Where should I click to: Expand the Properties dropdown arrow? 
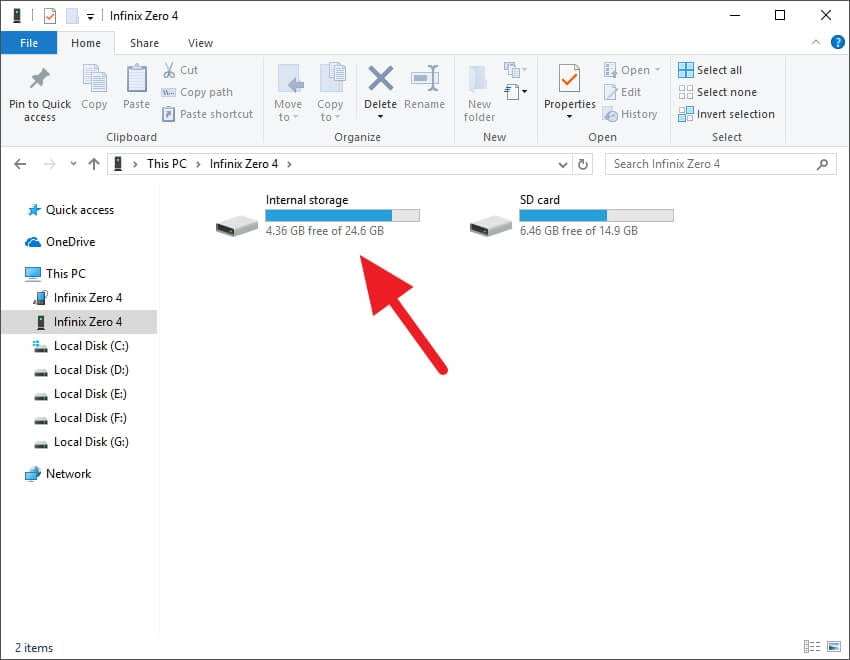[x=569, y=117]
